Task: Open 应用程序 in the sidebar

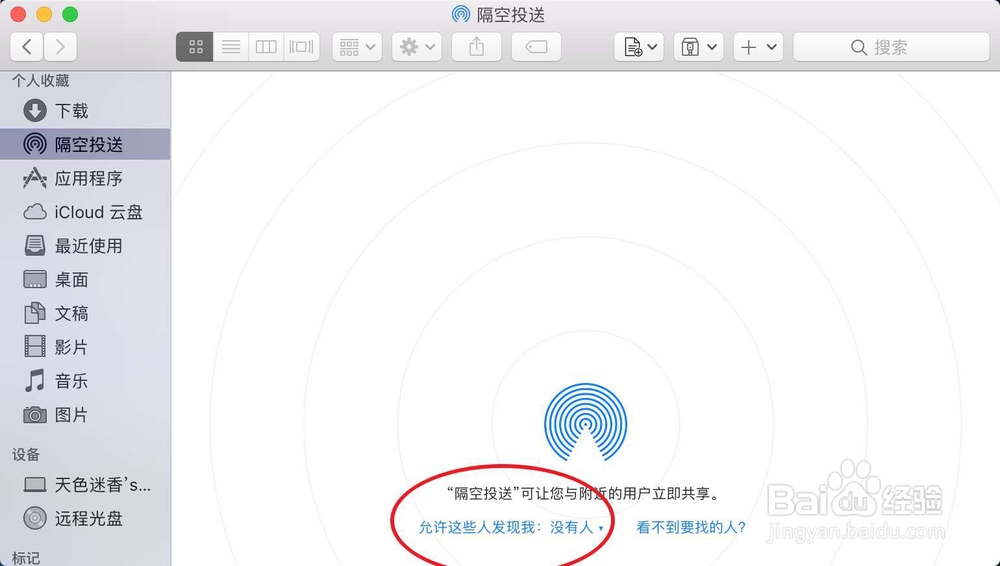Action: tap(85, 178)
